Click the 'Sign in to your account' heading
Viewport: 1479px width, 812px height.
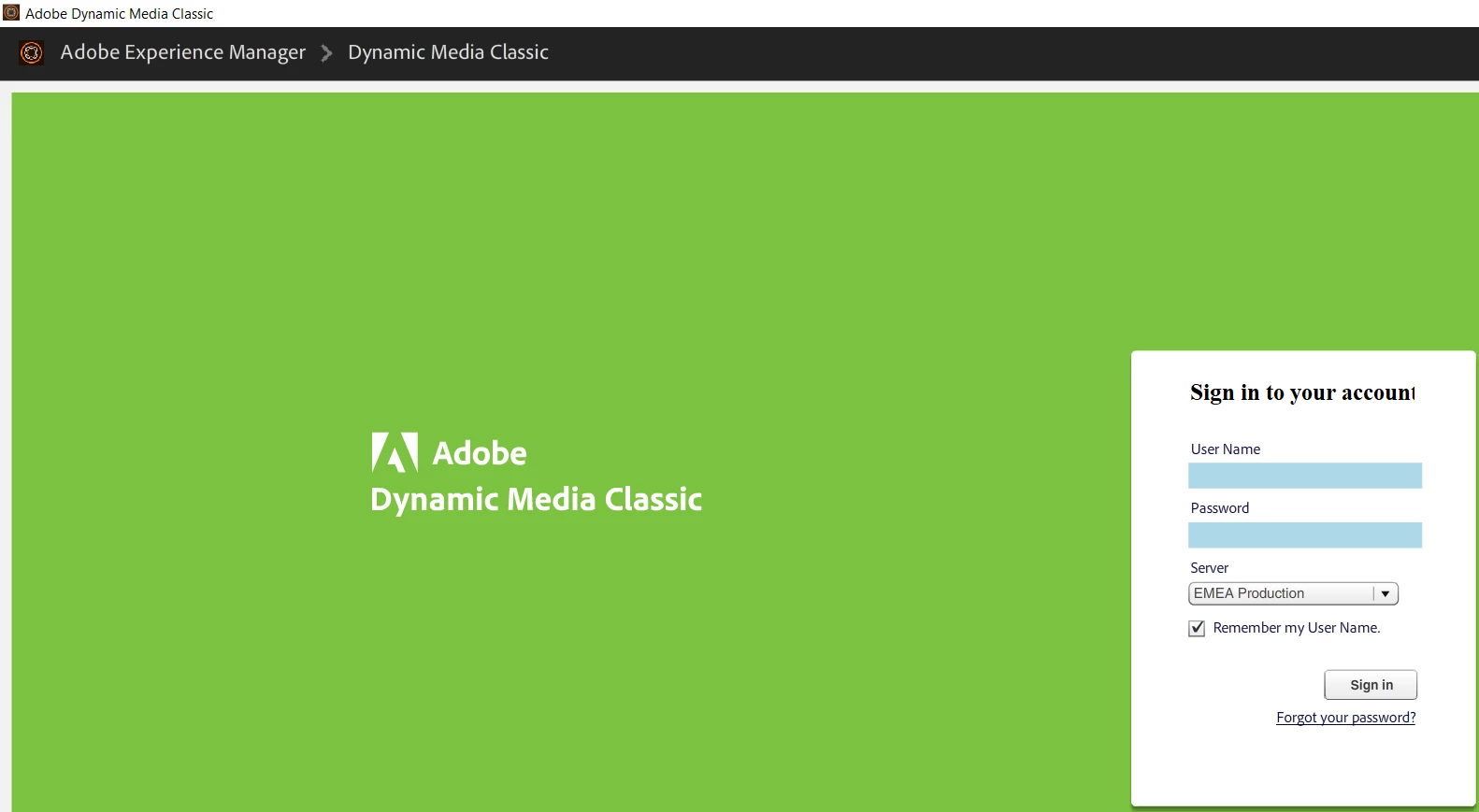point(1302,392)
